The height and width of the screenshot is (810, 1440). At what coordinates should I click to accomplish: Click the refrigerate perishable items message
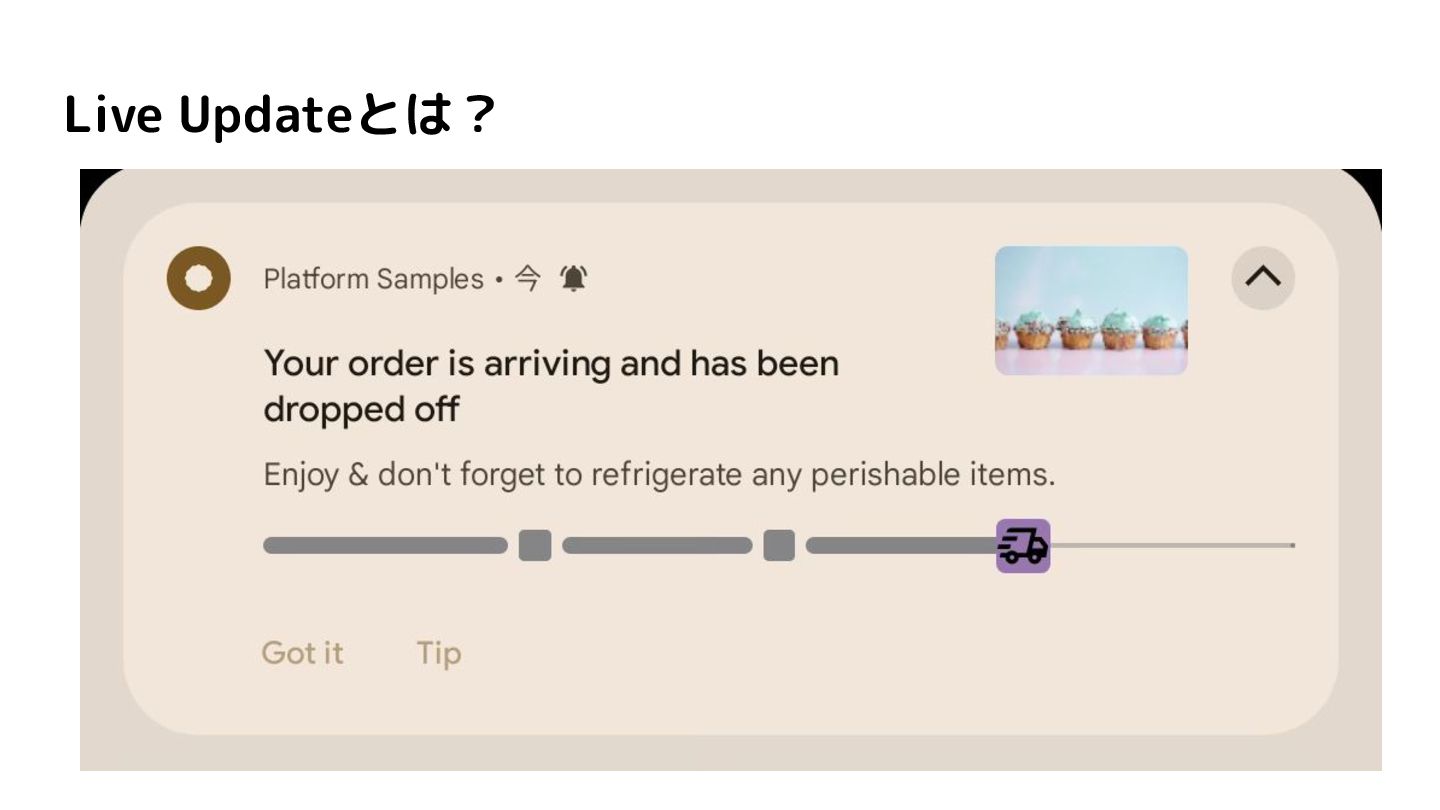coord(659,474)
